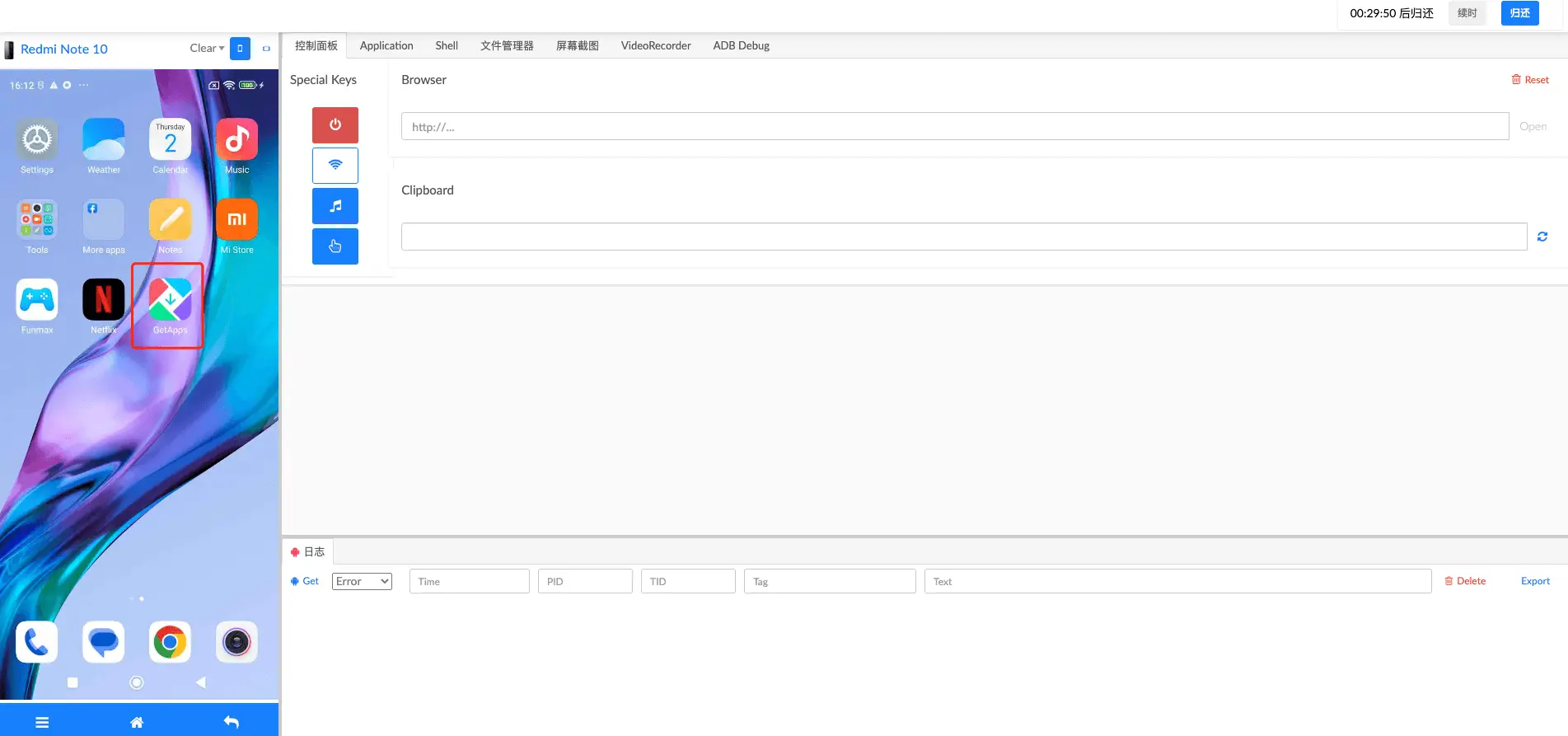The width and height of the screenshot is (1568, 736).
Task: Click the Reset link
Action: (x=1530, y=80)
